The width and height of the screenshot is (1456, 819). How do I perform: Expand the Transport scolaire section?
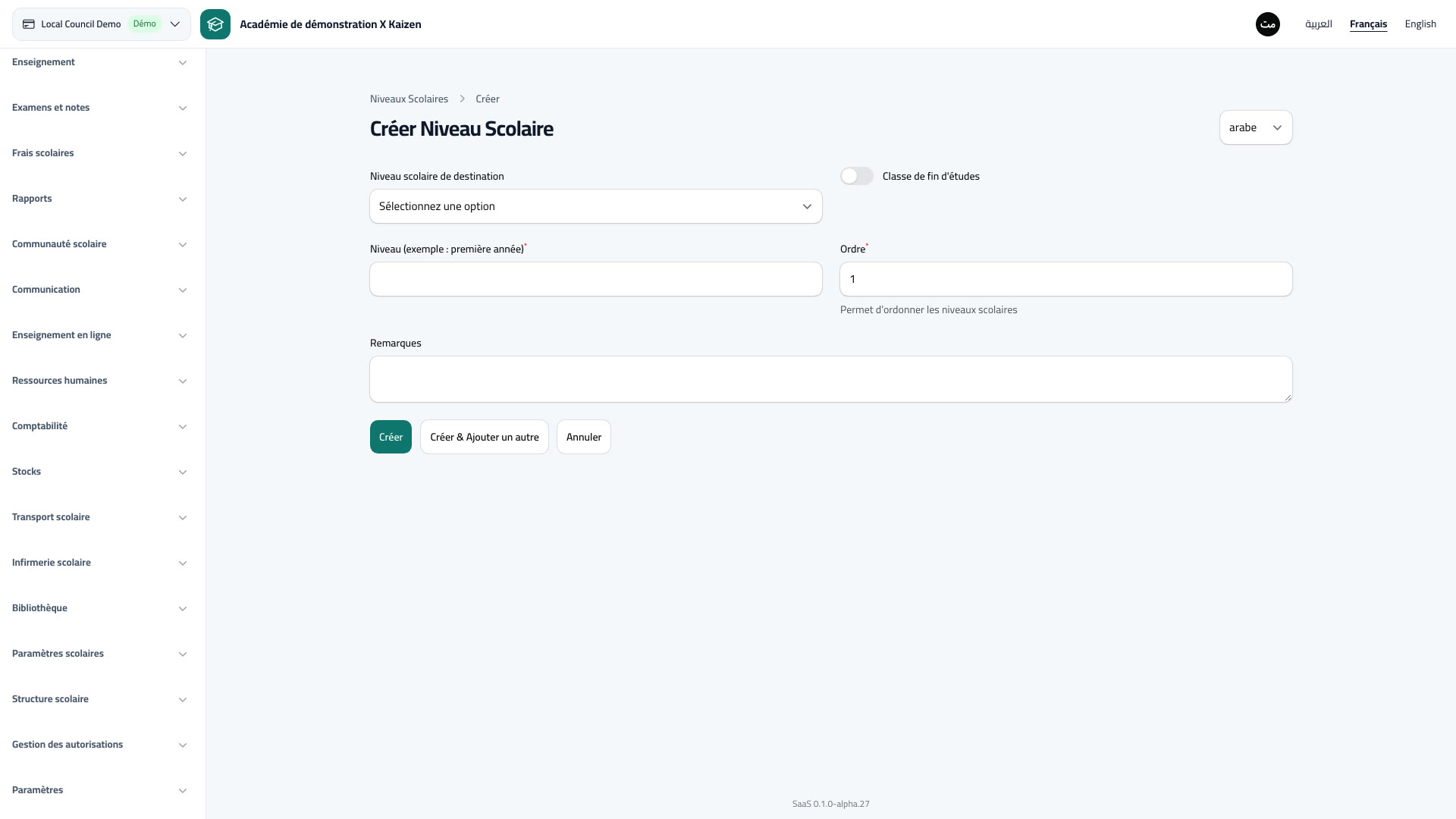pos(100,517)
